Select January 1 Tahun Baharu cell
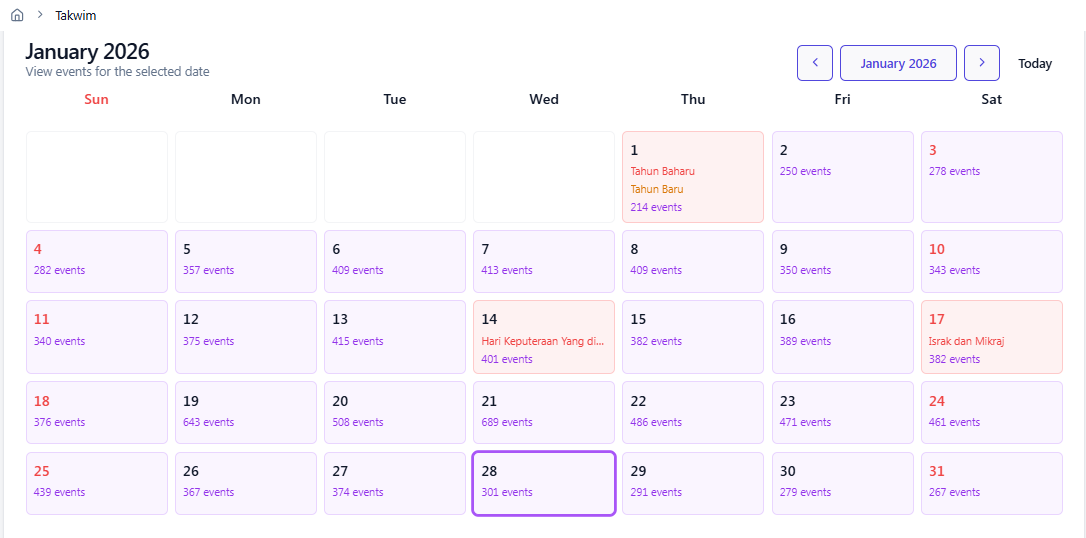 tap(692, 176)
